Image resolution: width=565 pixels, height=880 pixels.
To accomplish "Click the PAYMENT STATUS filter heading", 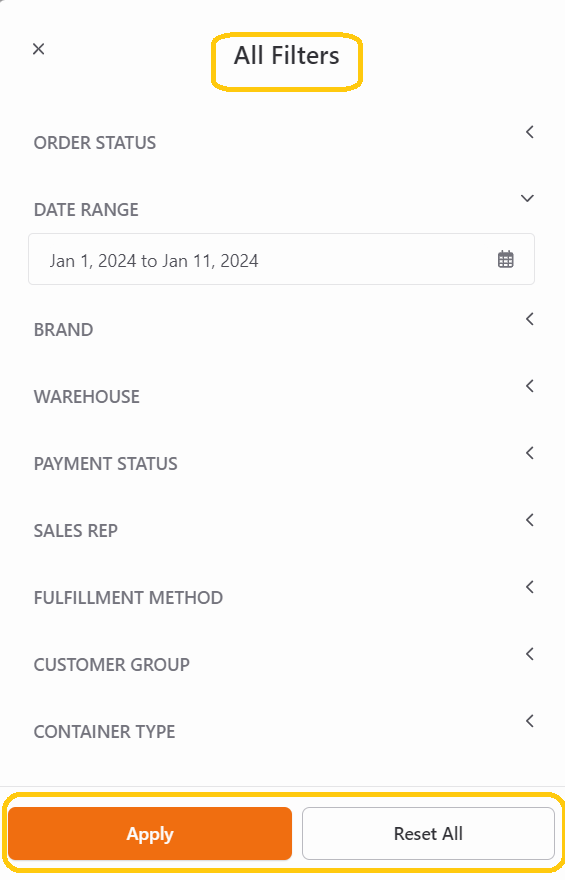I will [x=105, y=464].
